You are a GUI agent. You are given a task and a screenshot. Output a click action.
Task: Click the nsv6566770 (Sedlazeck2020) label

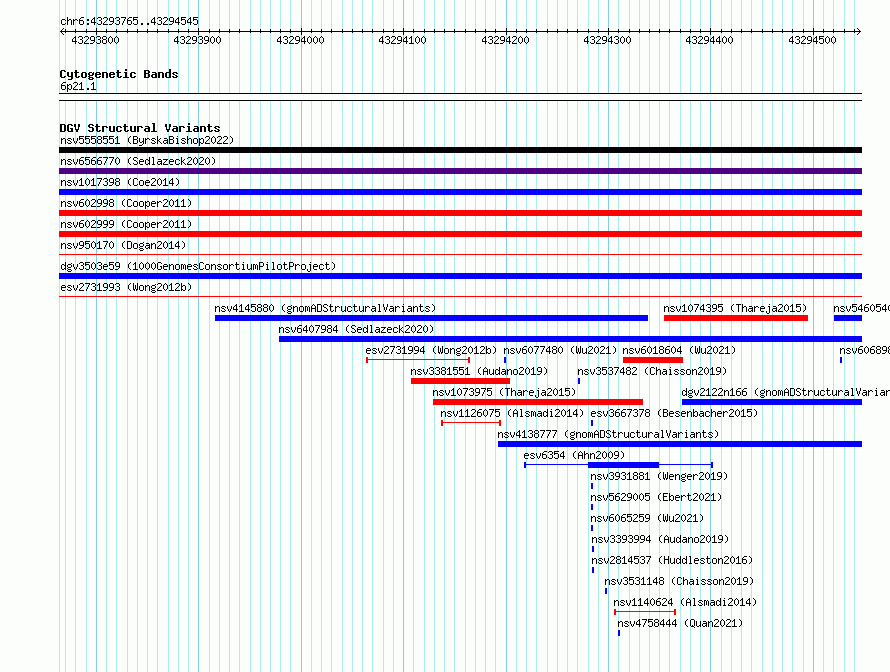[138, 161]
